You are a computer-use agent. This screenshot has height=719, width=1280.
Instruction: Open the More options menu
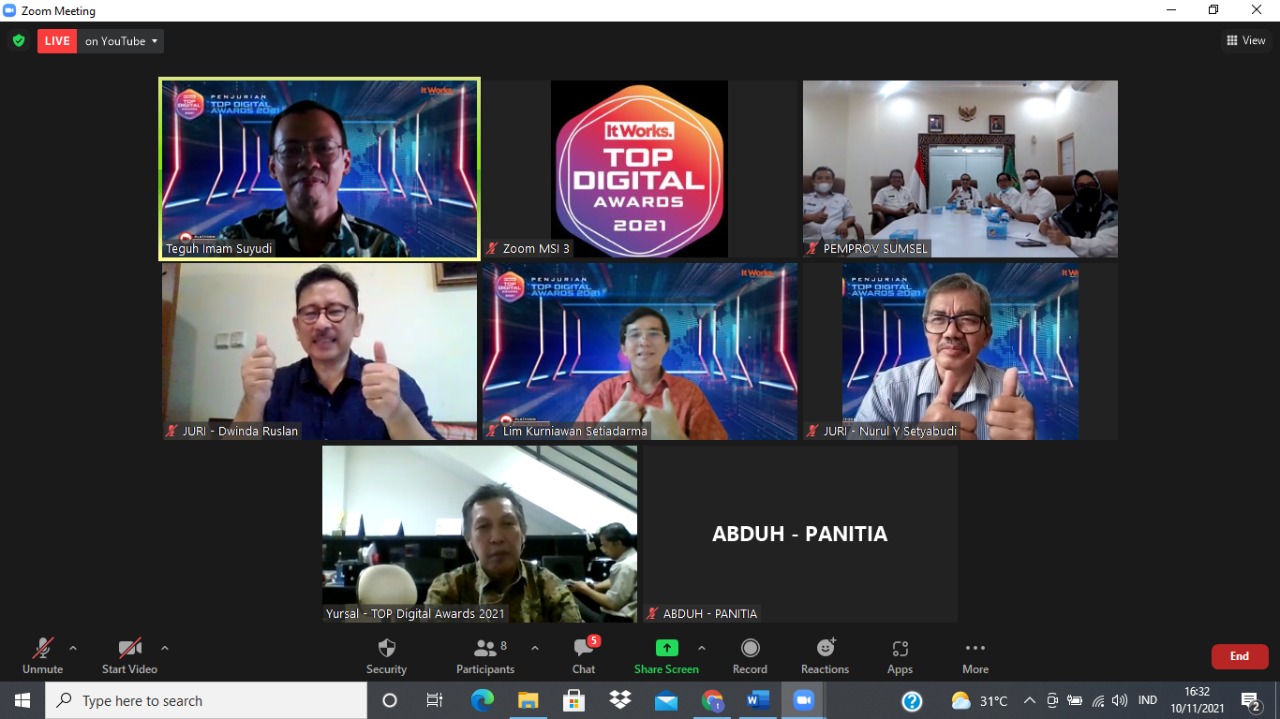coord(975,648)
